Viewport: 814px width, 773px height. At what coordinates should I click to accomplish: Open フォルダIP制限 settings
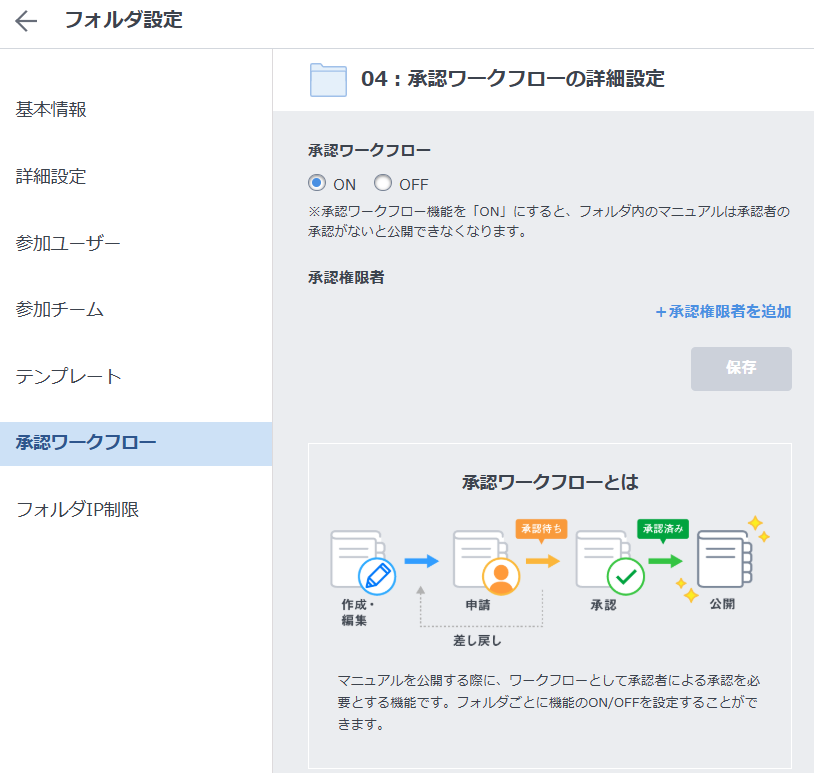tap(77, 510)
